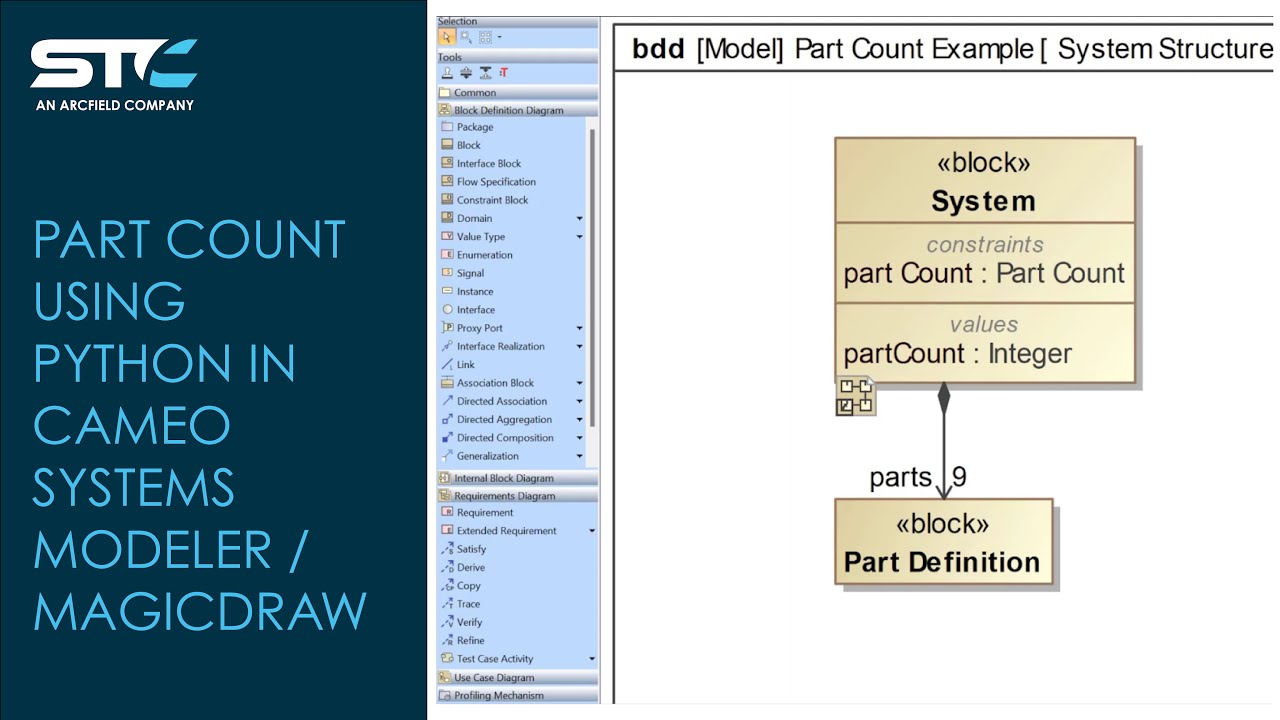Select the Test Case Activity tool
This screenshot has height=720, width=1280.
point(488,659)
